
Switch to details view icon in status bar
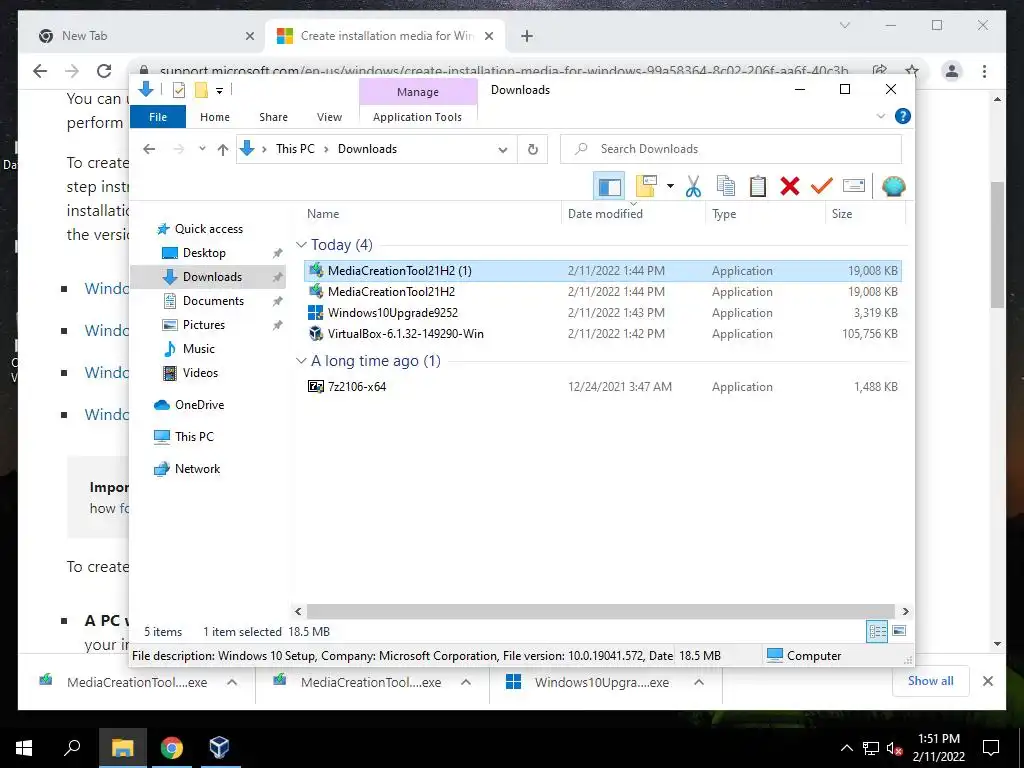(877, 631)
